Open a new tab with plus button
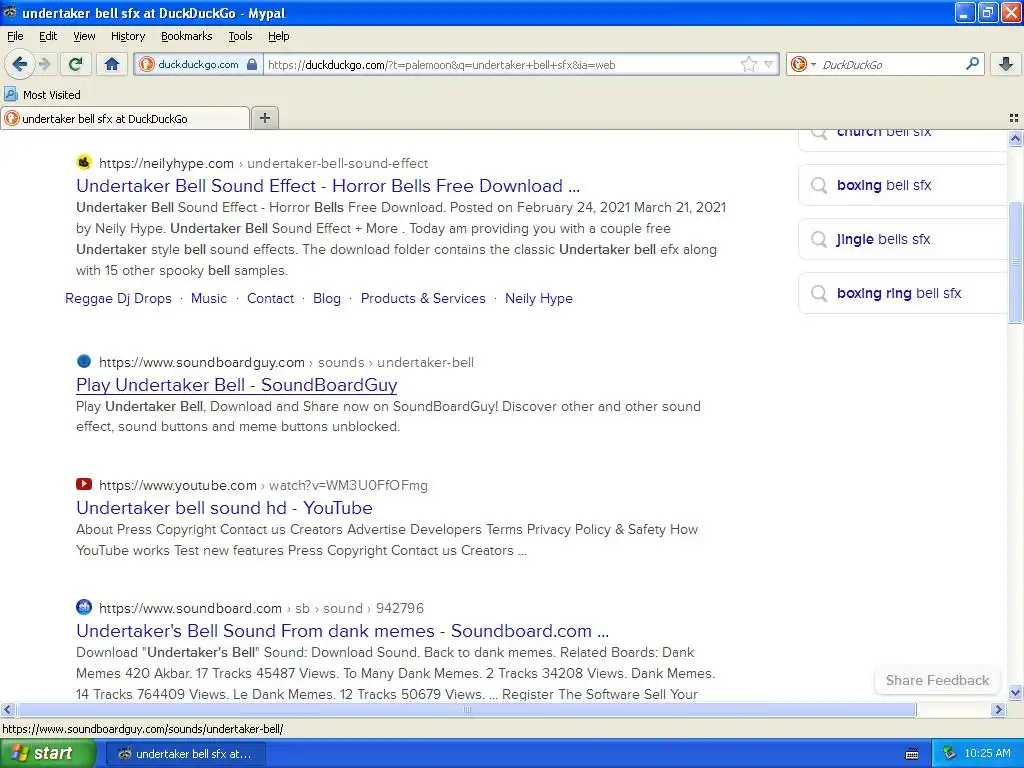1024x768 pixels. click(264, 118)
